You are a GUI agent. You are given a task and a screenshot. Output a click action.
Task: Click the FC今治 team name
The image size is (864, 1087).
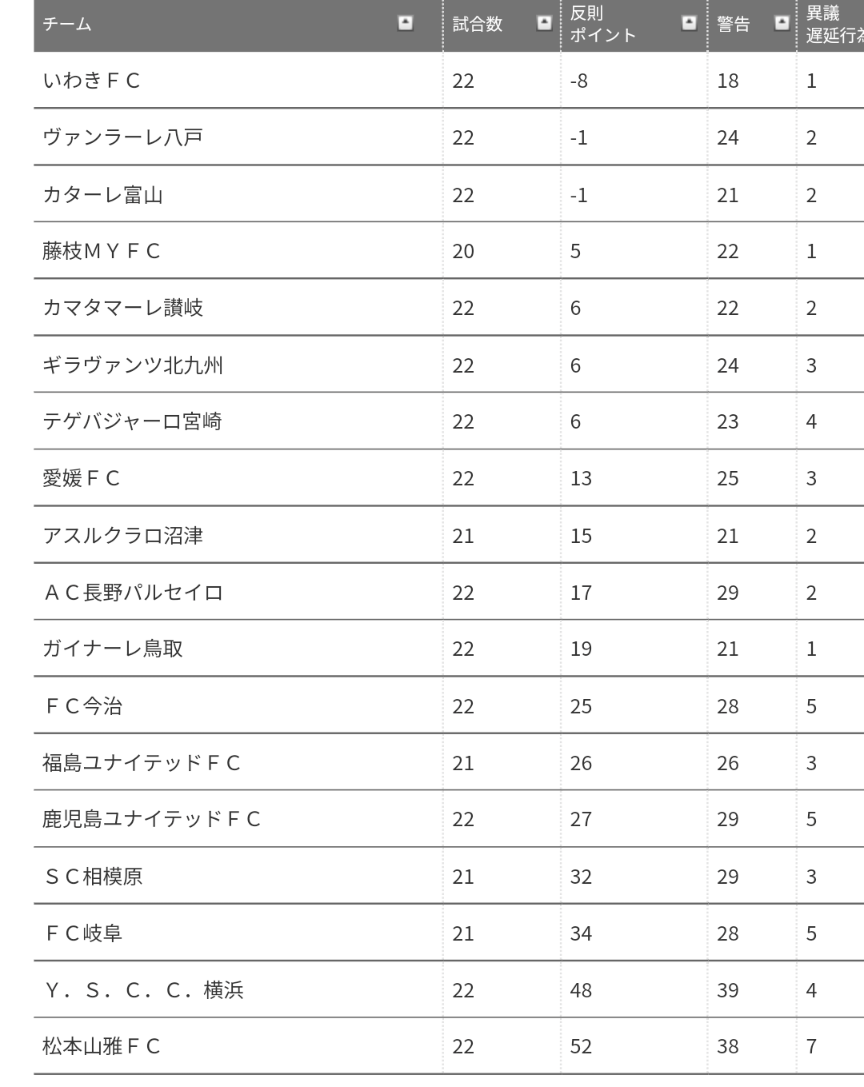pos(83,706)
